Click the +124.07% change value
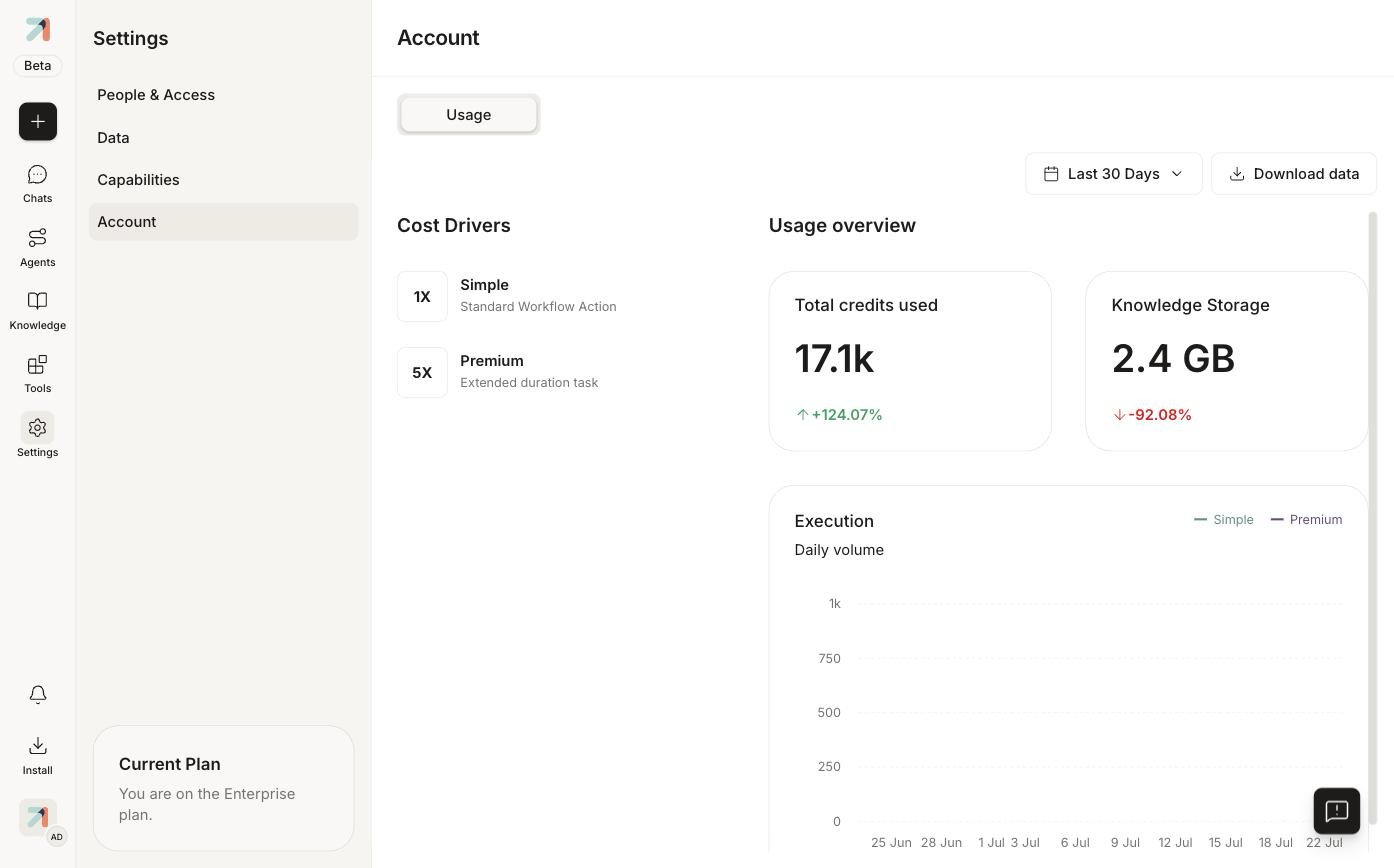This screenshot has width=1394, height=868. click(x=846, y=415)
